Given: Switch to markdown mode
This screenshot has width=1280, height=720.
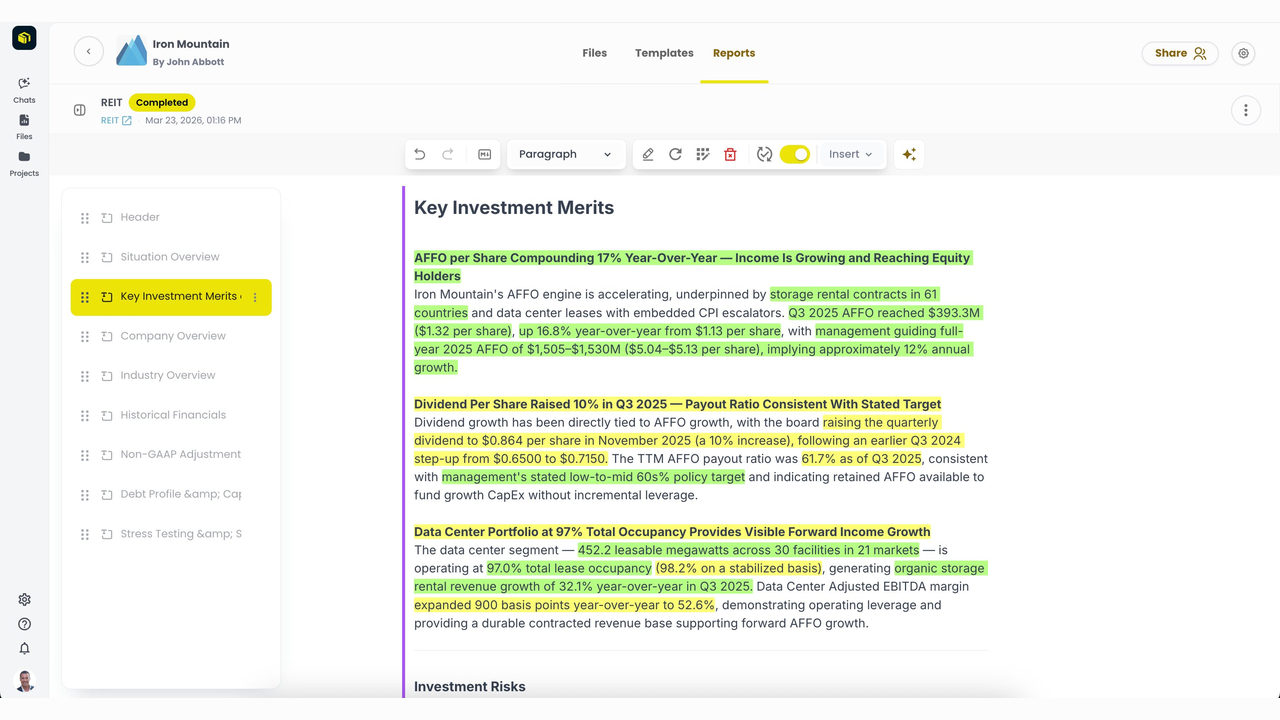Looking at the screenshot, I should tap(485, 154).
